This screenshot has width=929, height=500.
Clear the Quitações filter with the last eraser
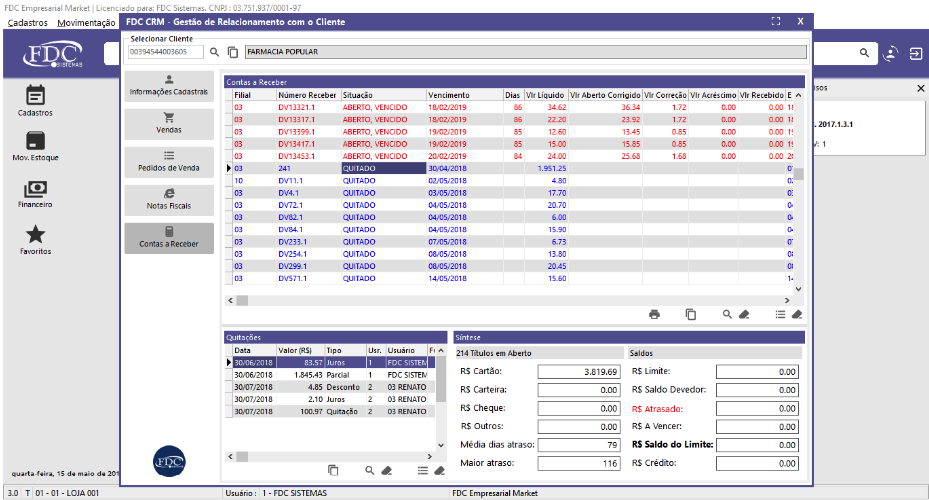(x=439, y=470)
